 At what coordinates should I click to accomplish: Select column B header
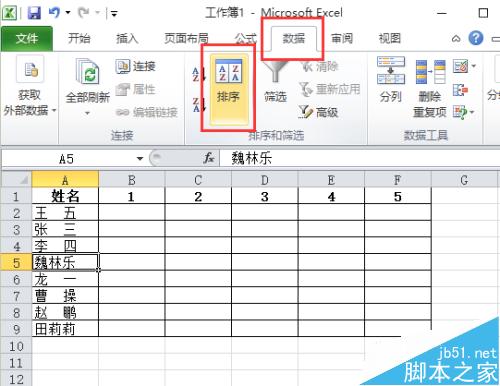(132, 180)
